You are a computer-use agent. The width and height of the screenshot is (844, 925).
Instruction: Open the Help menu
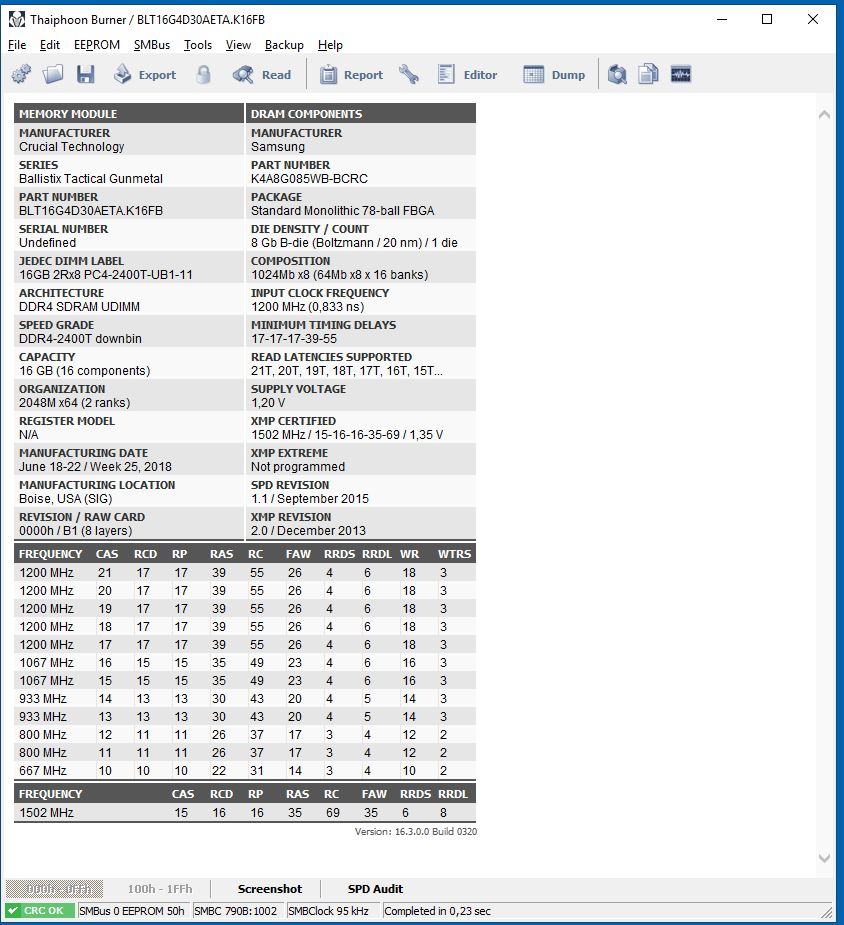tap(330, 45)
